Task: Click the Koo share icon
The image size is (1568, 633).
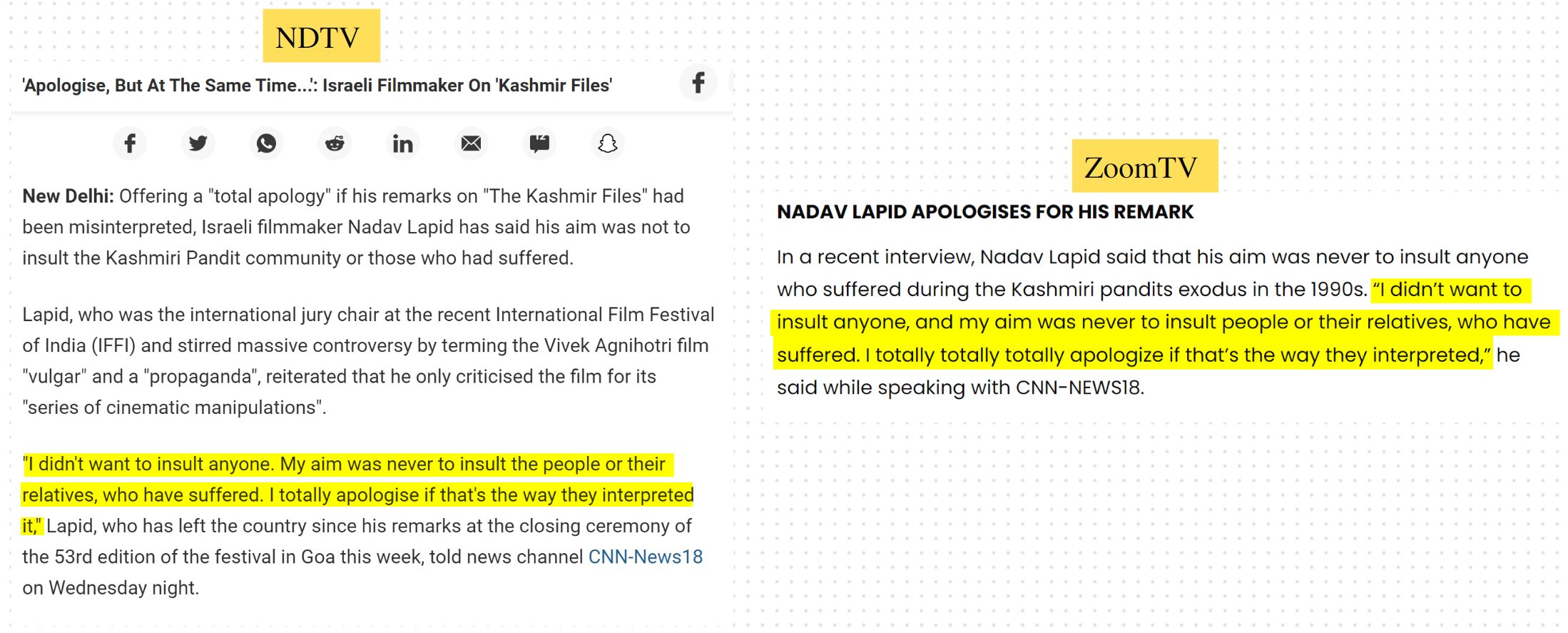Action: coord(539,143)
